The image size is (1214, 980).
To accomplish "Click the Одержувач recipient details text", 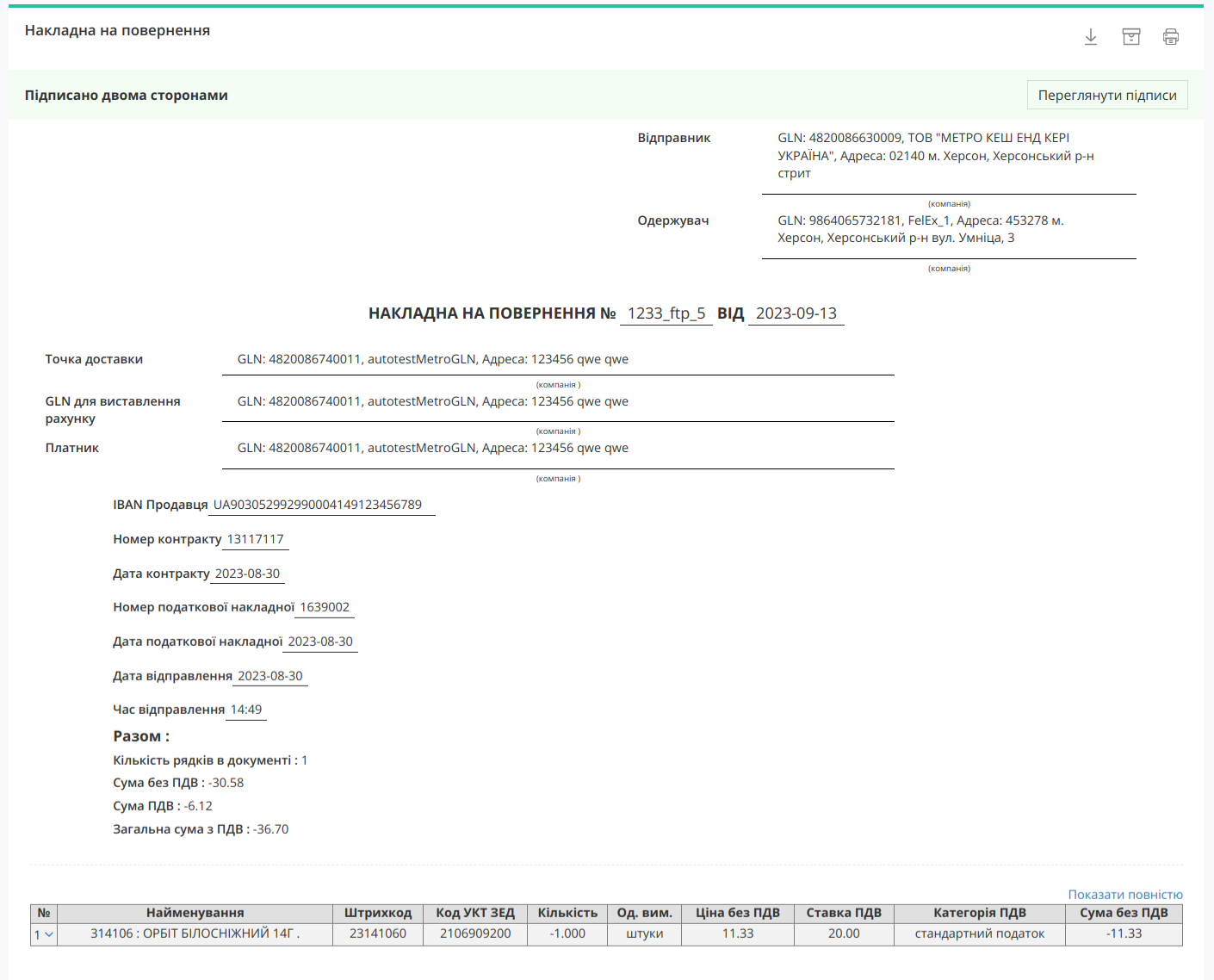I will 920,229.
